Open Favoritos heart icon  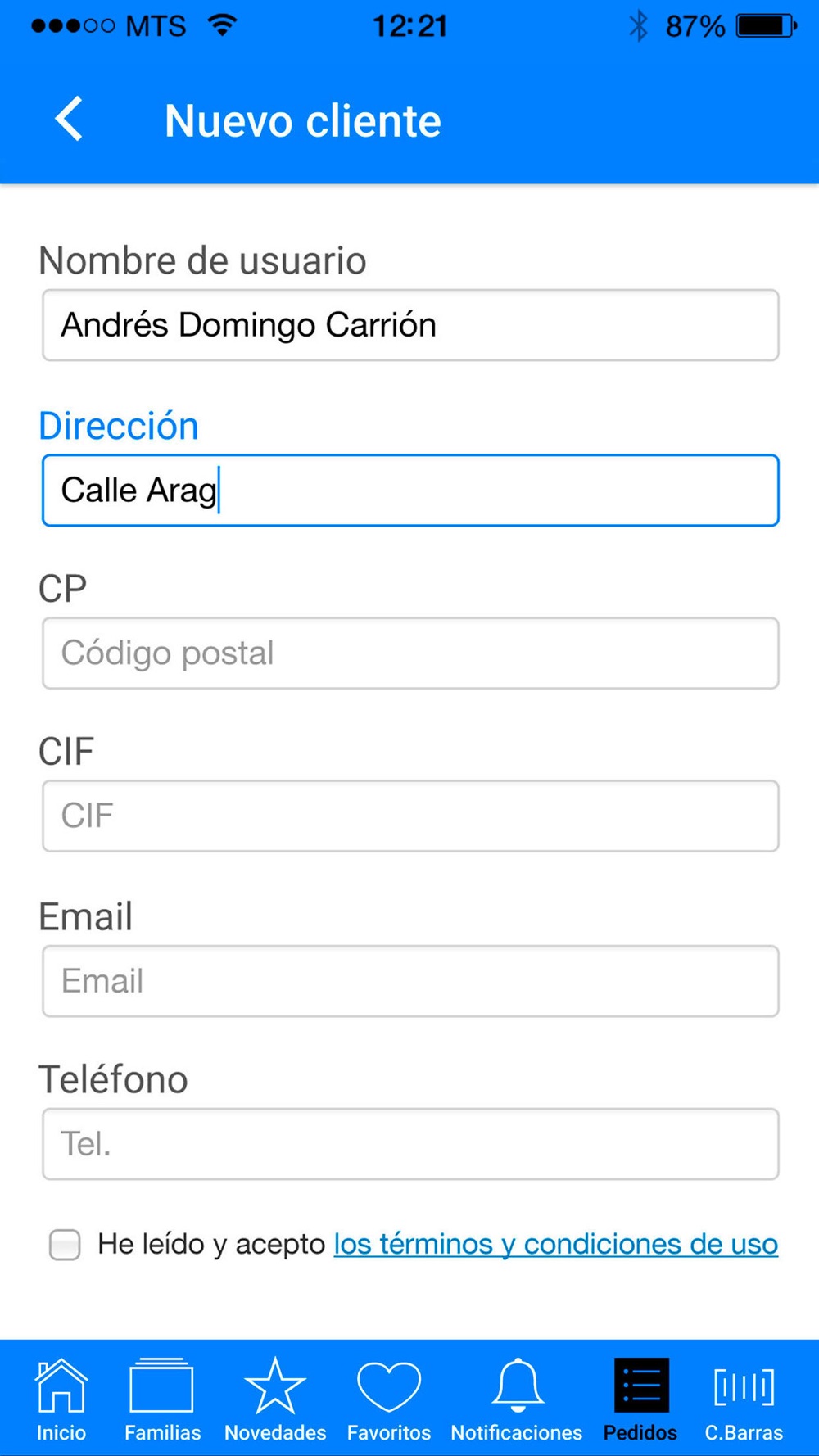389,1386
